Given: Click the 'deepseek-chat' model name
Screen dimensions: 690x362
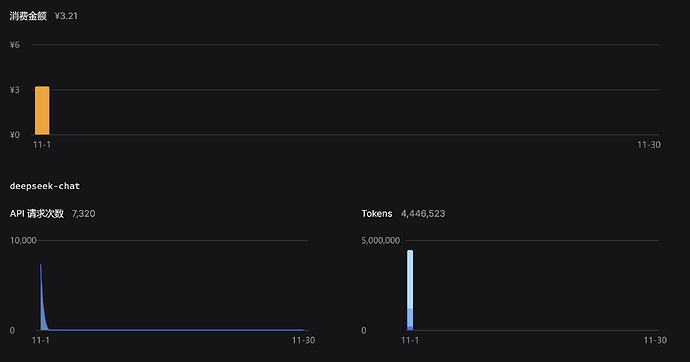Looking at the screenshot, I should pyautogui.click(x=45, y=186).
